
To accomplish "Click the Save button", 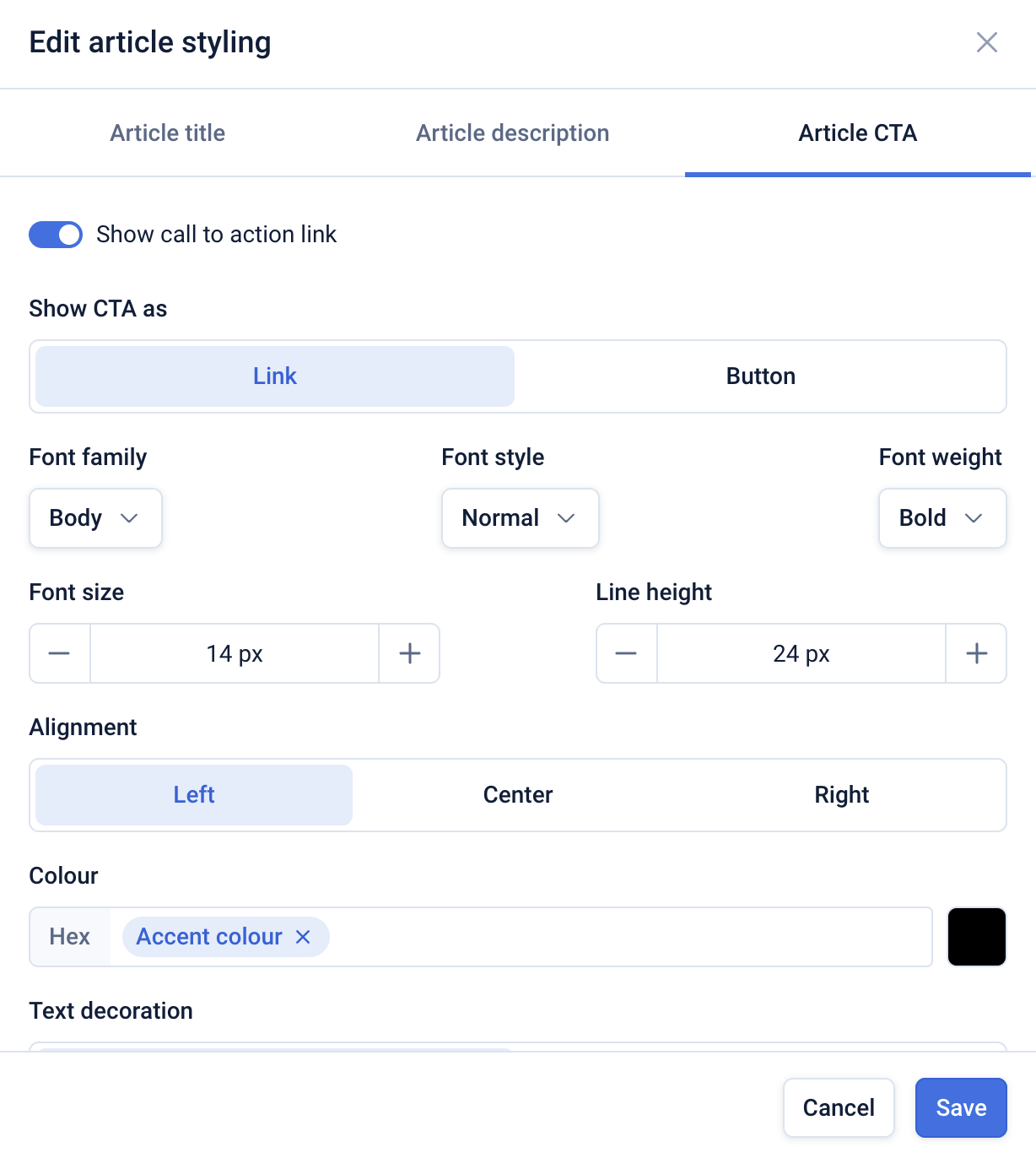I will point(961,1107).
